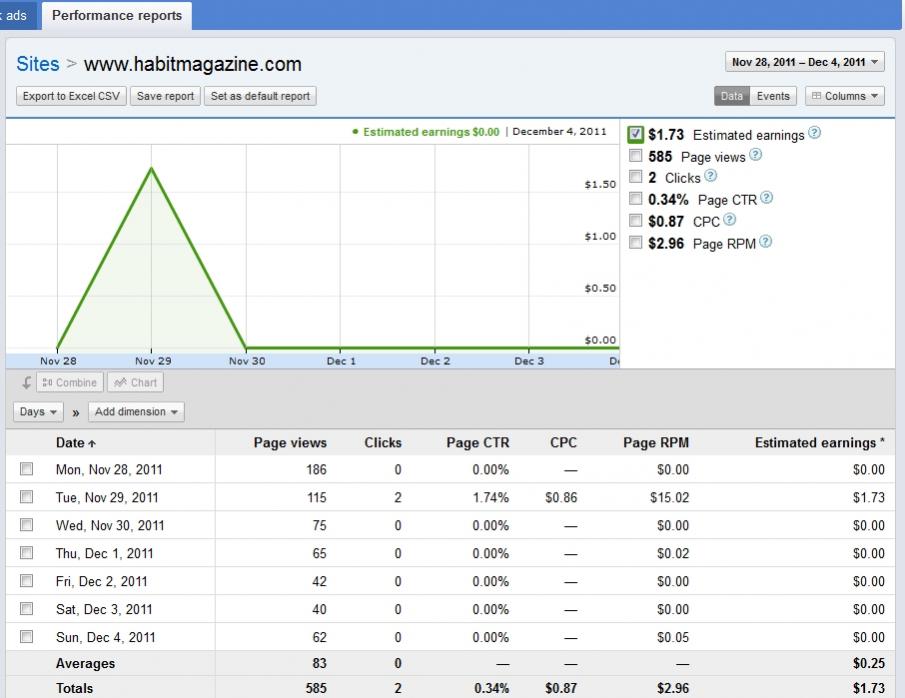Select the Events view toggle

coord(773,96)
